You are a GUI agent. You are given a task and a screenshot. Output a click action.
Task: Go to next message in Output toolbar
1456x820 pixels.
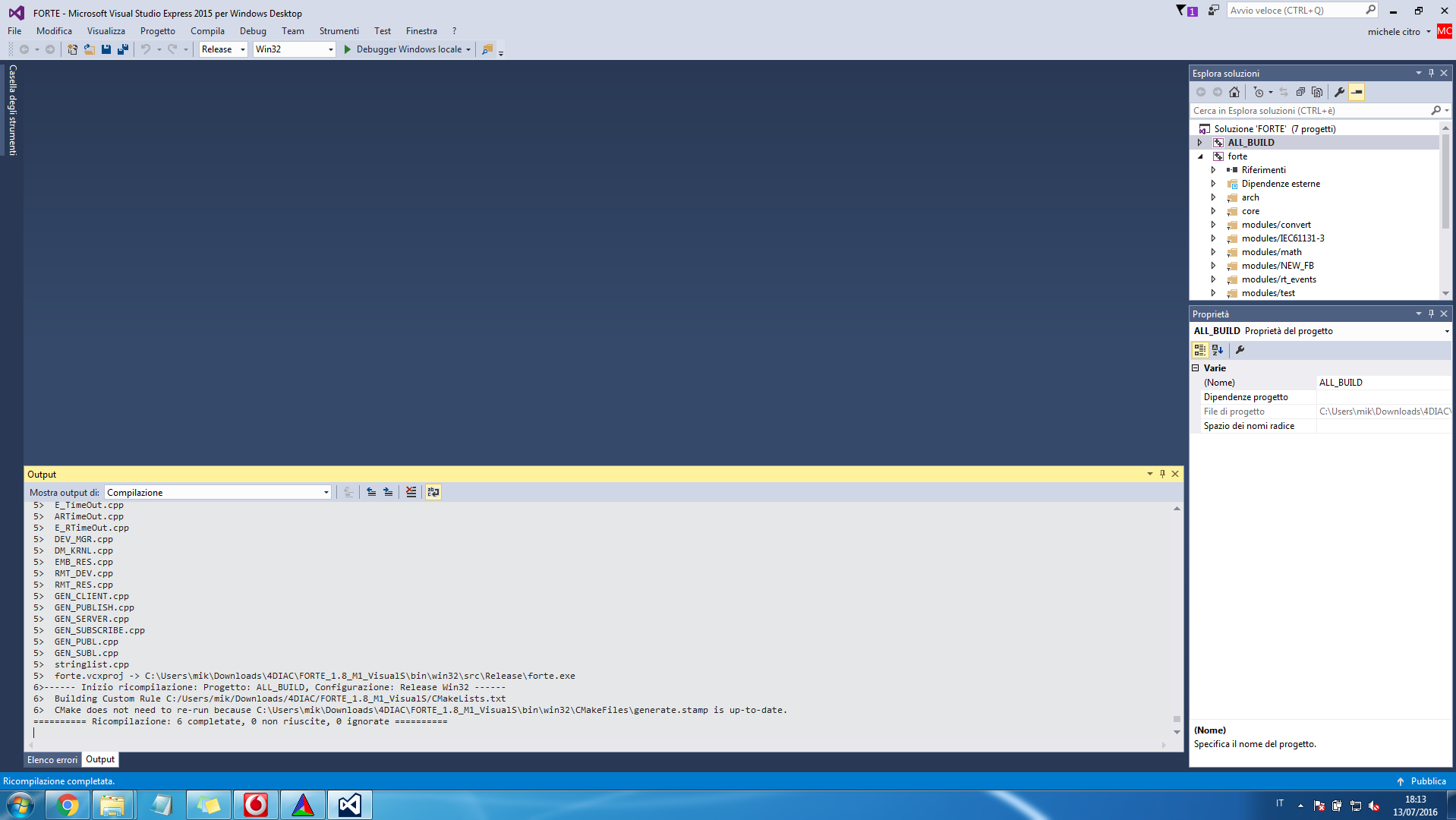click(388, 492)
